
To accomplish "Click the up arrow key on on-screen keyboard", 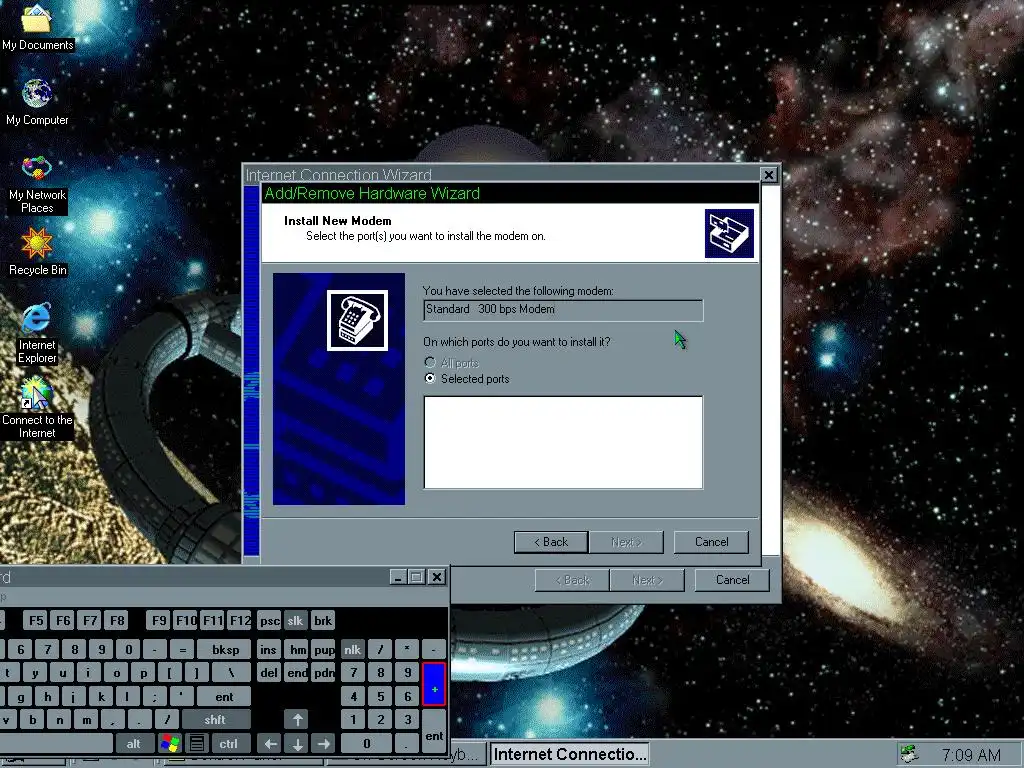I will [x=298, y=720].
